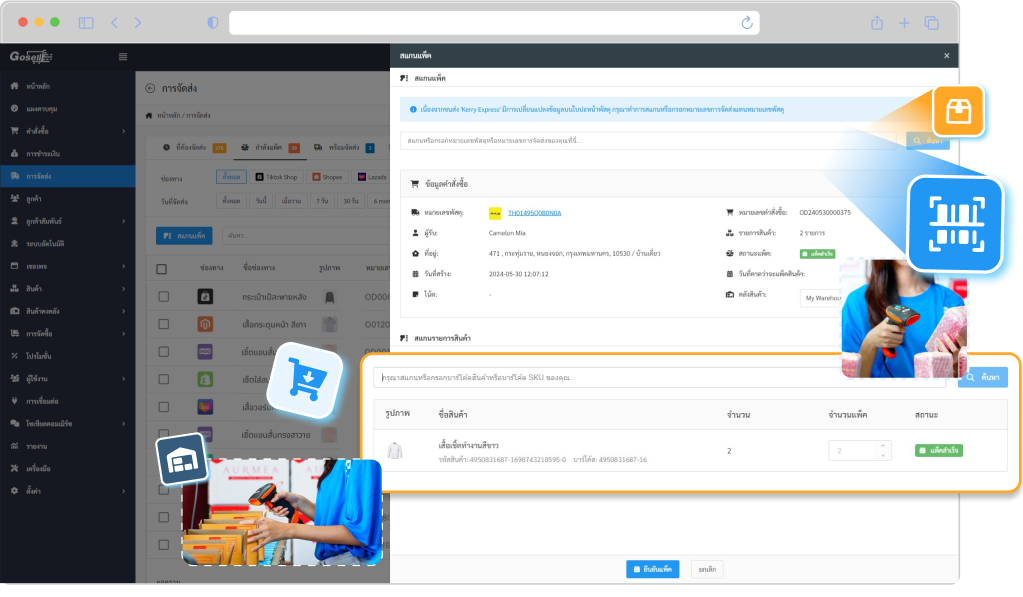The height and width of the screenshot is (597, 1023).
Task: Open การเชื่อมต่อ (Connections) sidebar item
Action: tap(42, 401)
